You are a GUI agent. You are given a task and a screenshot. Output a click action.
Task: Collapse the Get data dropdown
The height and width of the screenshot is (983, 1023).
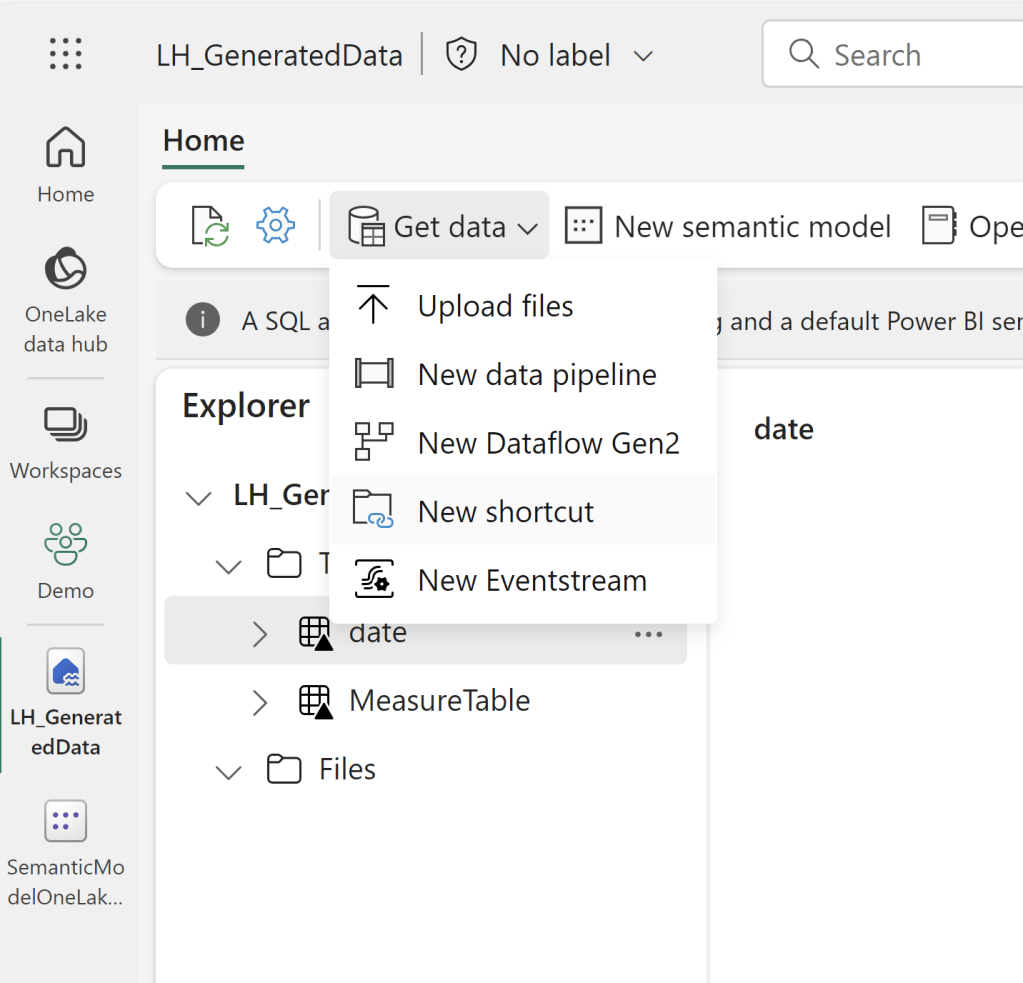[x=439, y=227]
